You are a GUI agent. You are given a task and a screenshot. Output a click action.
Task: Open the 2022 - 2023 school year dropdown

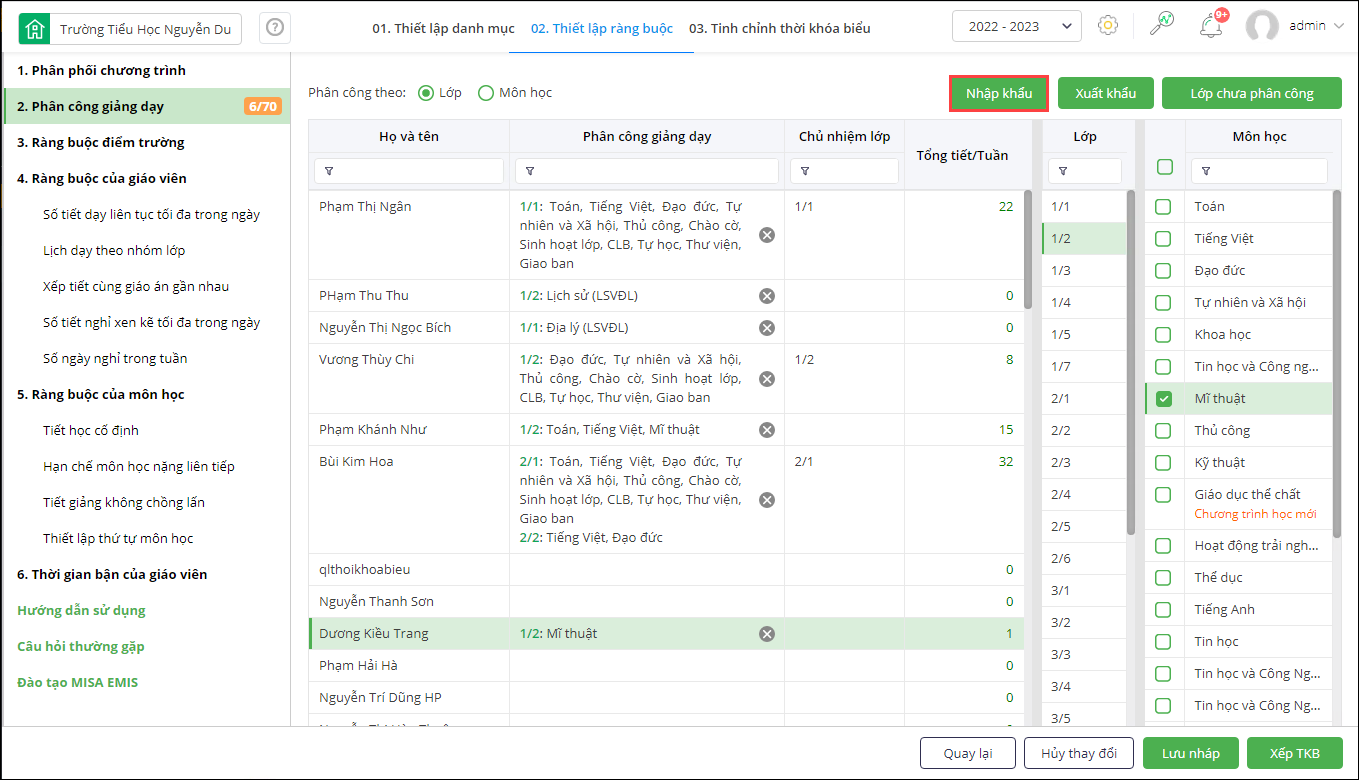(x=1016, y=27)
